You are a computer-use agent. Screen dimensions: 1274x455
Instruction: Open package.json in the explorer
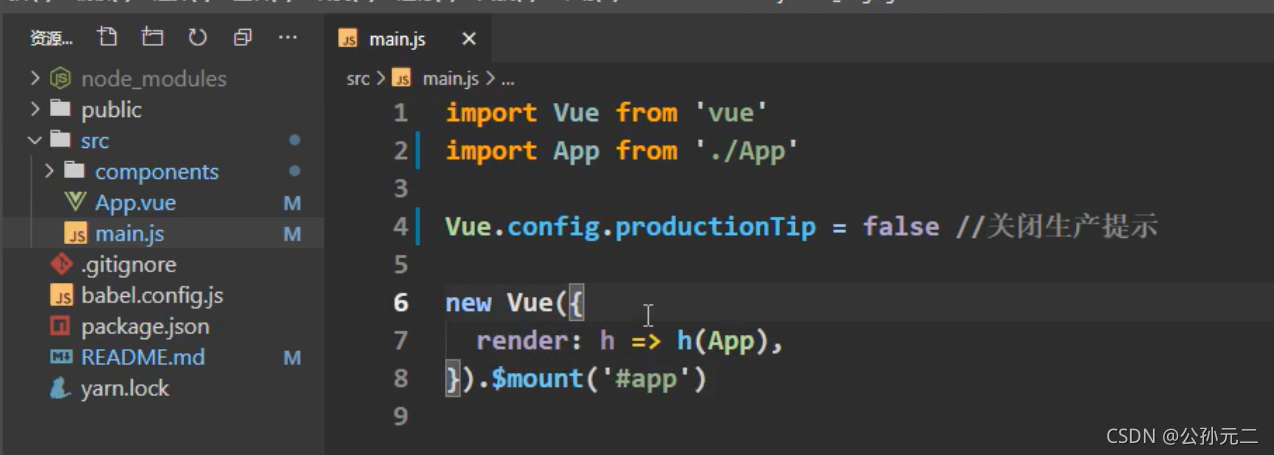click(x=145, y=327)
